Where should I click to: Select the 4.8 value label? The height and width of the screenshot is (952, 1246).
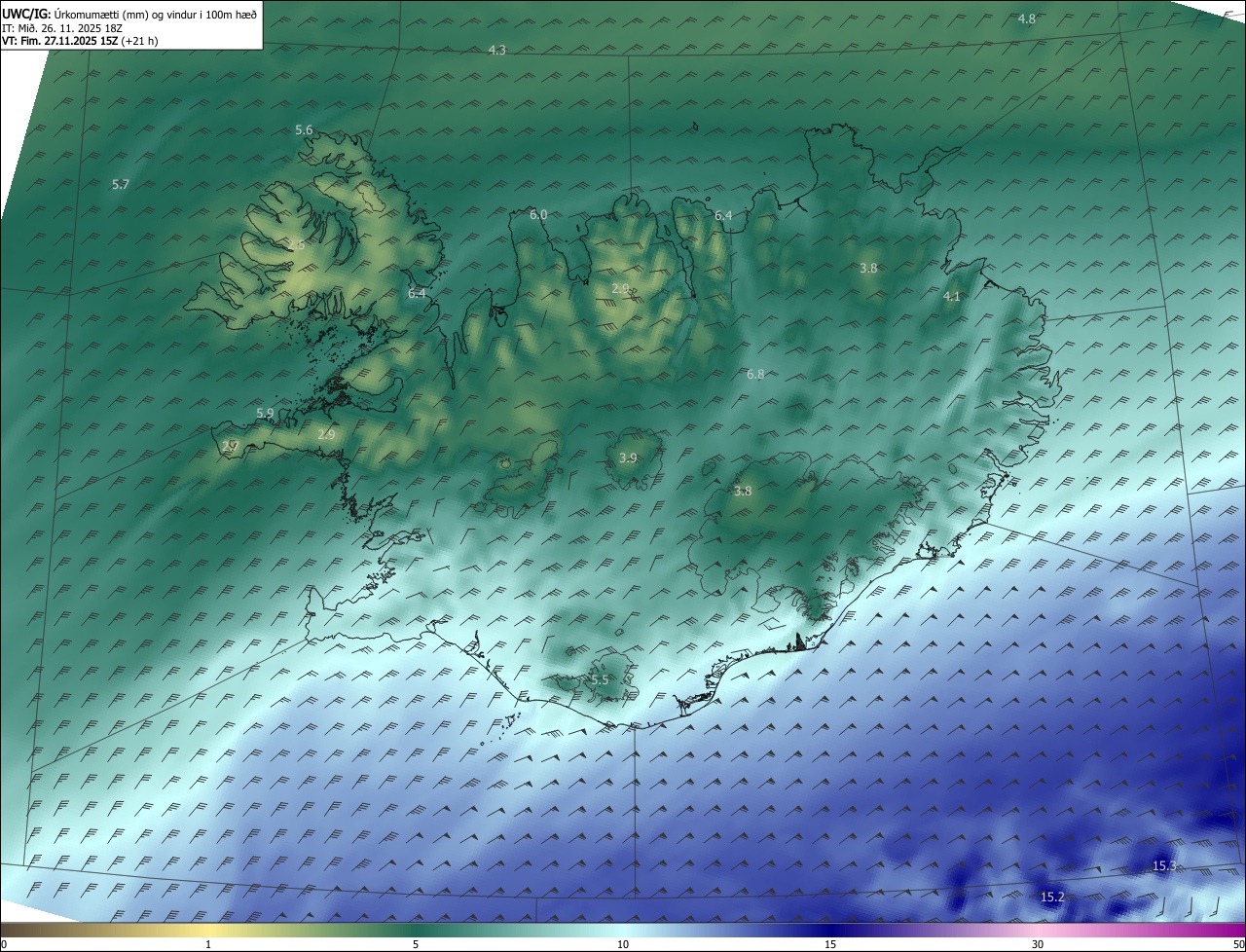(1026, 19)
